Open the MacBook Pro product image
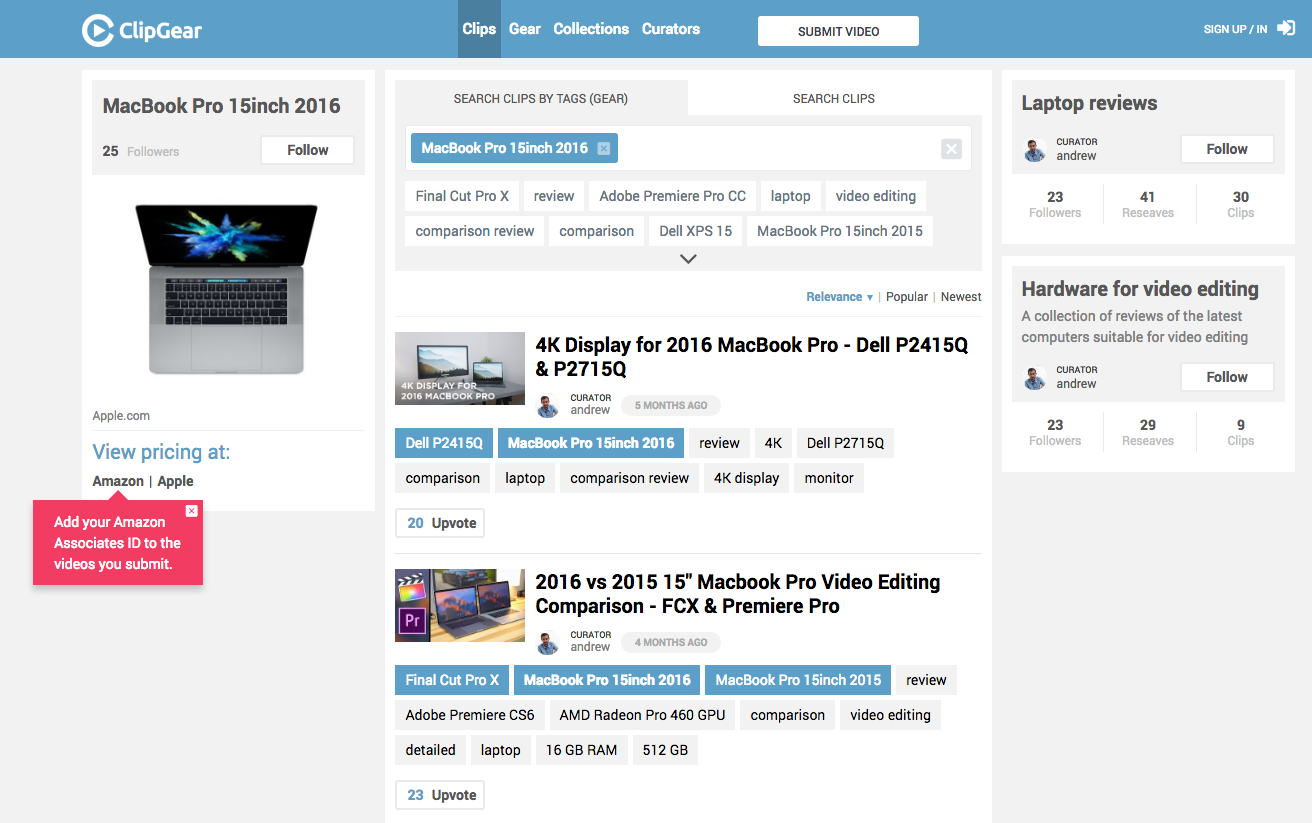This screenshot has width=1312, height=823. pos(226,289)
